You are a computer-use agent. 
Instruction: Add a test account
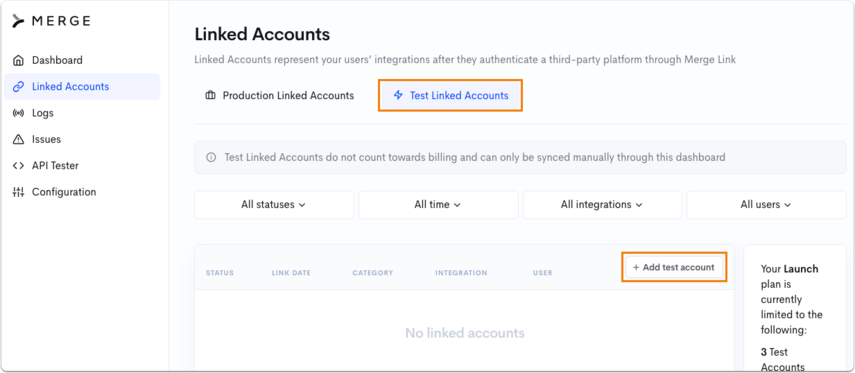(674, 267)
